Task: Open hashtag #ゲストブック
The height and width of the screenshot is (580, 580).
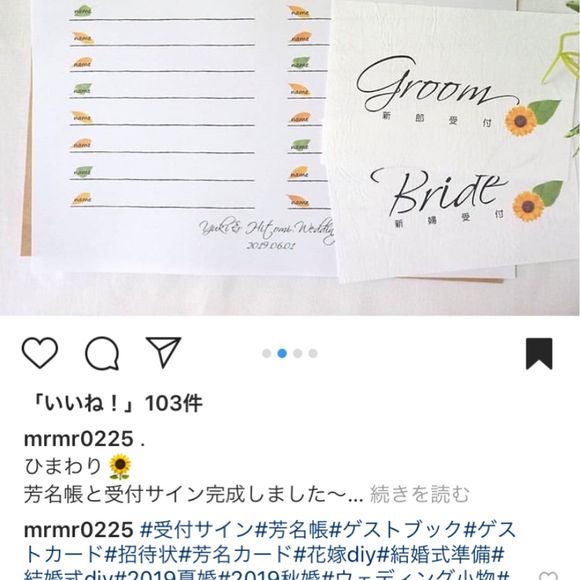Action: [x=396, y=530]
